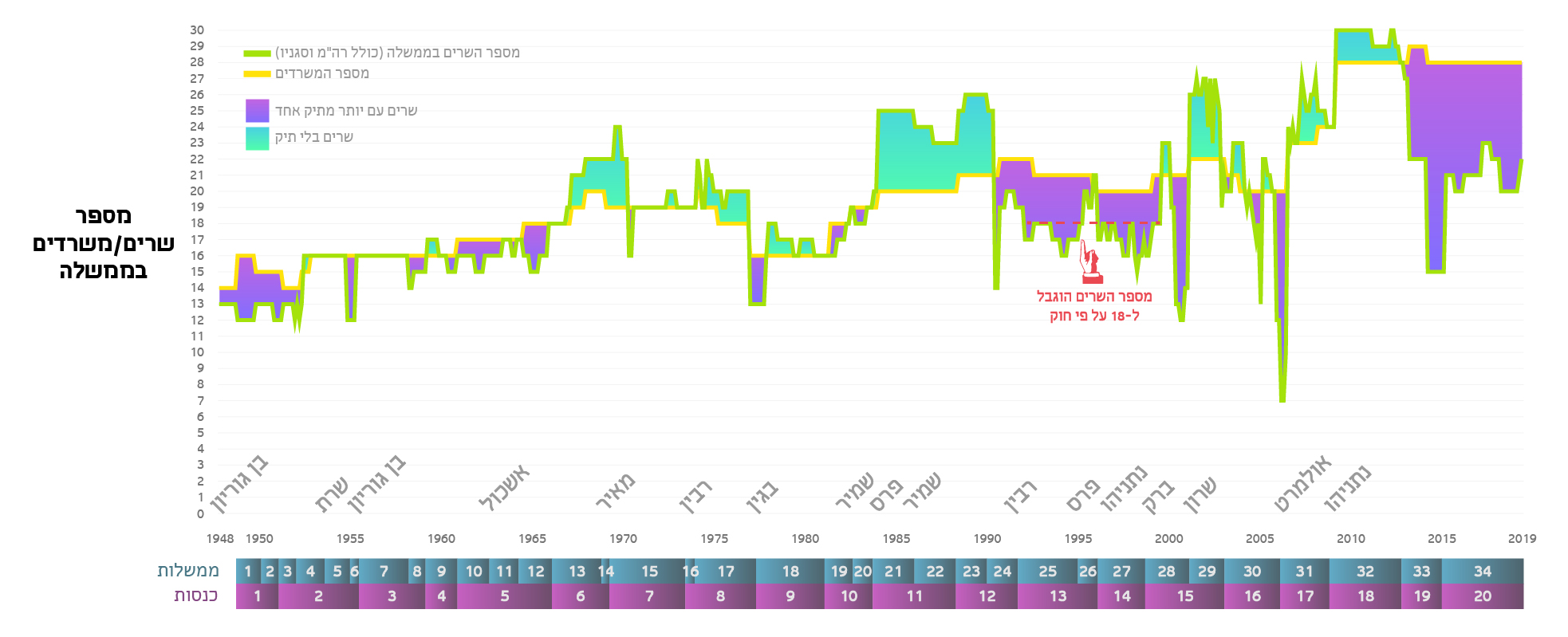Click the purple legend swatch for multi-portfolio ministers

click(x=257, y=111)
